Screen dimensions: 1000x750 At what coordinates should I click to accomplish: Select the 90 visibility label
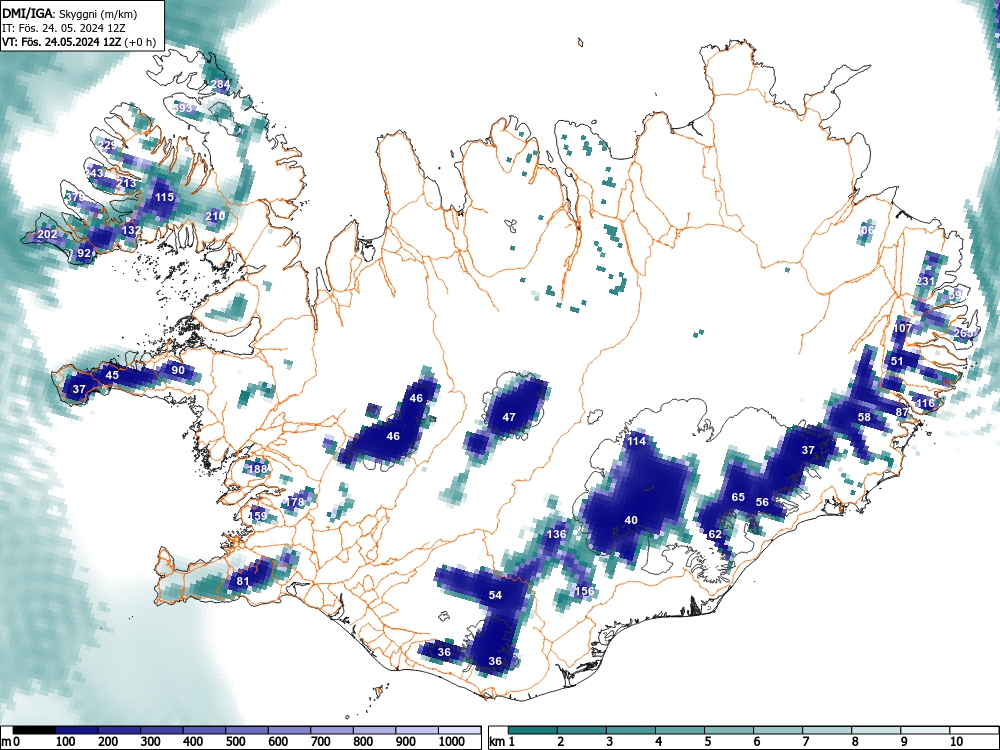(x=178, y=370)
